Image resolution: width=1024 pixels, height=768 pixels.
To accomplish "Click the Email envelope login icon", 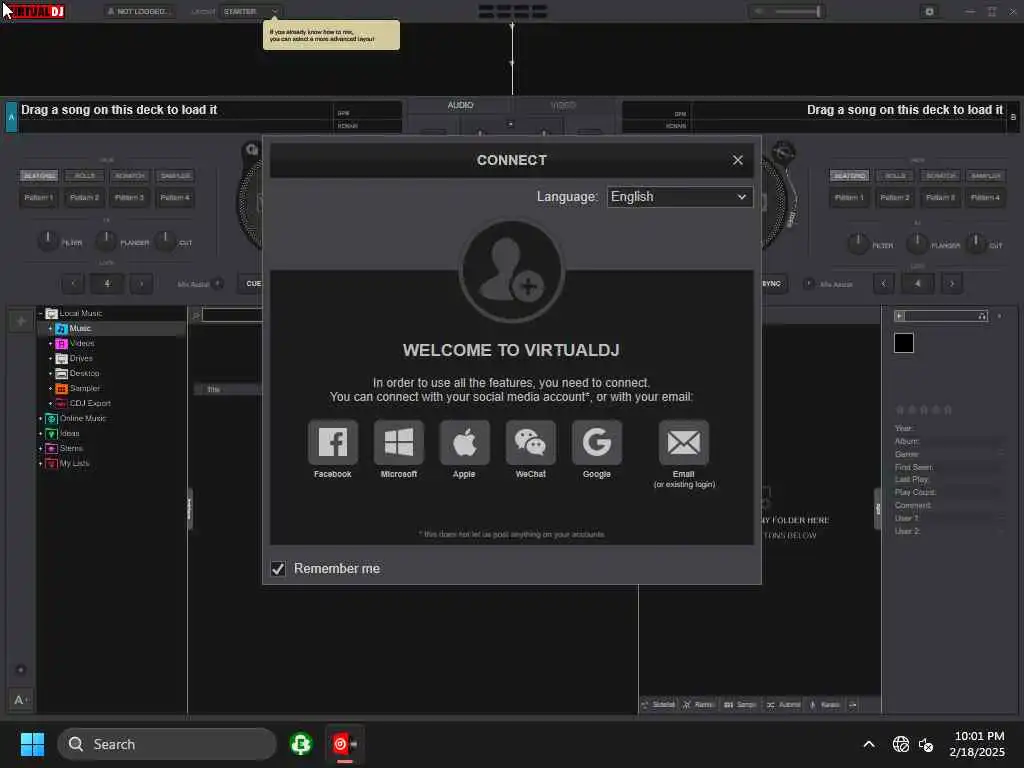I will 684,442.
